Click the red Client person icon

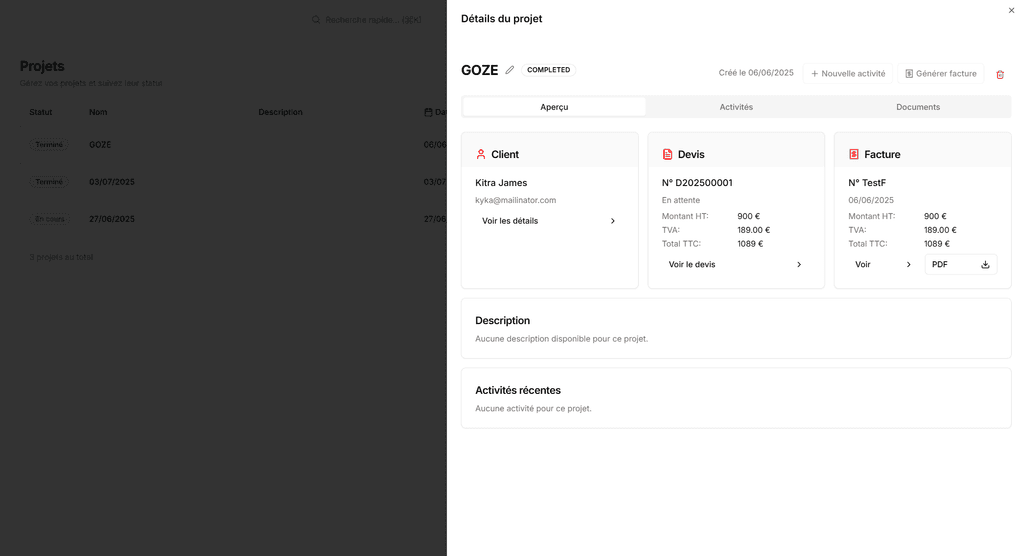(x=481, y=154)
